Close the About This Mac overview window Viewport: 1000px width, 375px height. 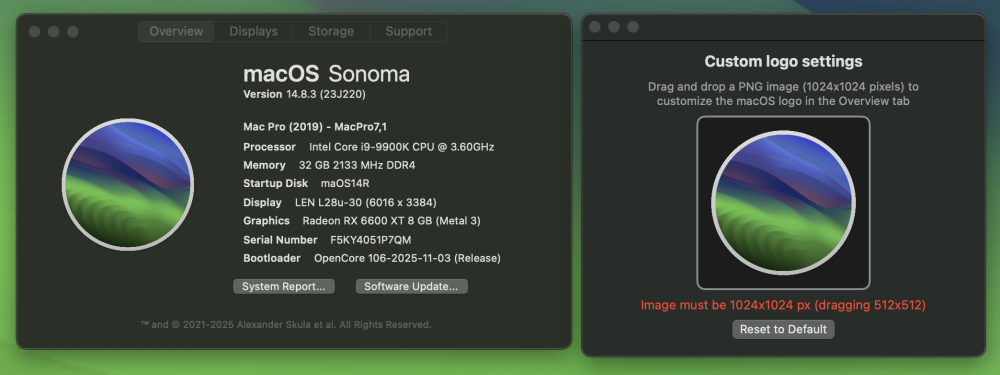[x=34, y=31]
